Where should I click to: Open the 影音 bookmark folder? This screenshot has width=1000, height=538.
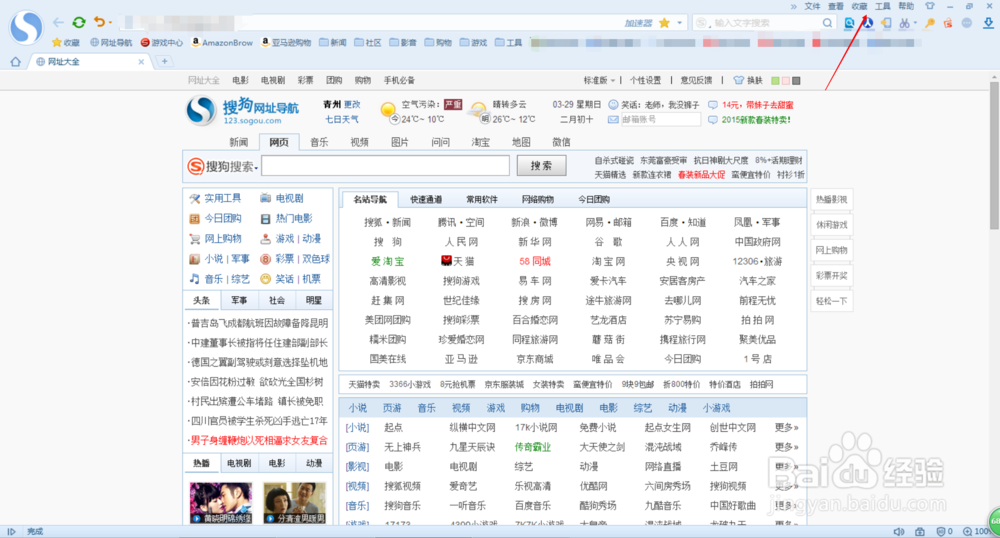[x=403, y=43]
